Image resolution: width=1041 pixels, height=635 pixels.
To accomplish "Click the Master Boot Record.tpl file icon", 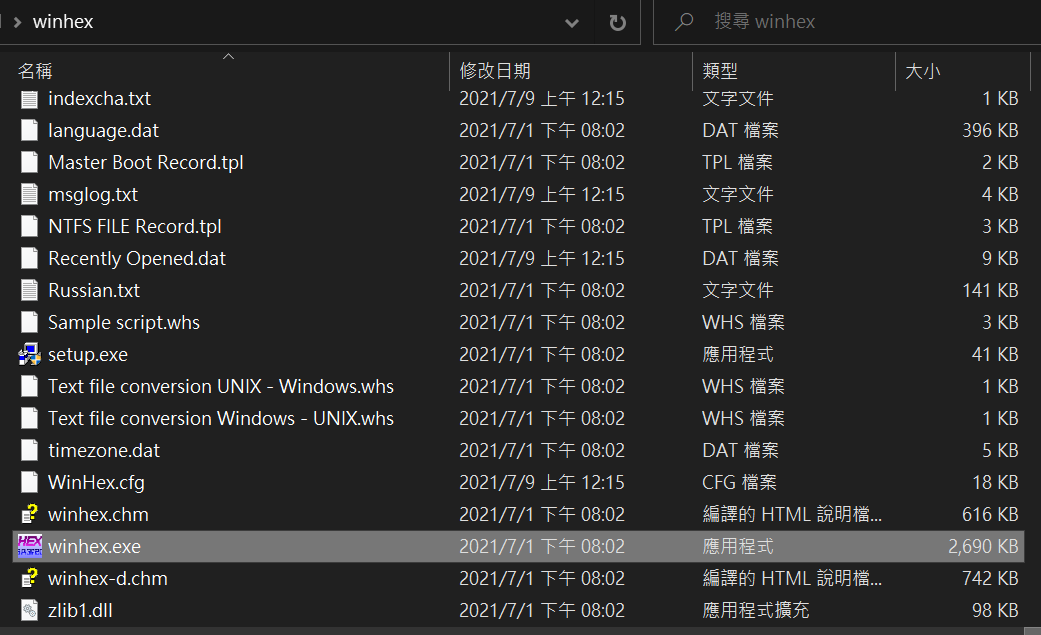I will [x=29, y=163].
